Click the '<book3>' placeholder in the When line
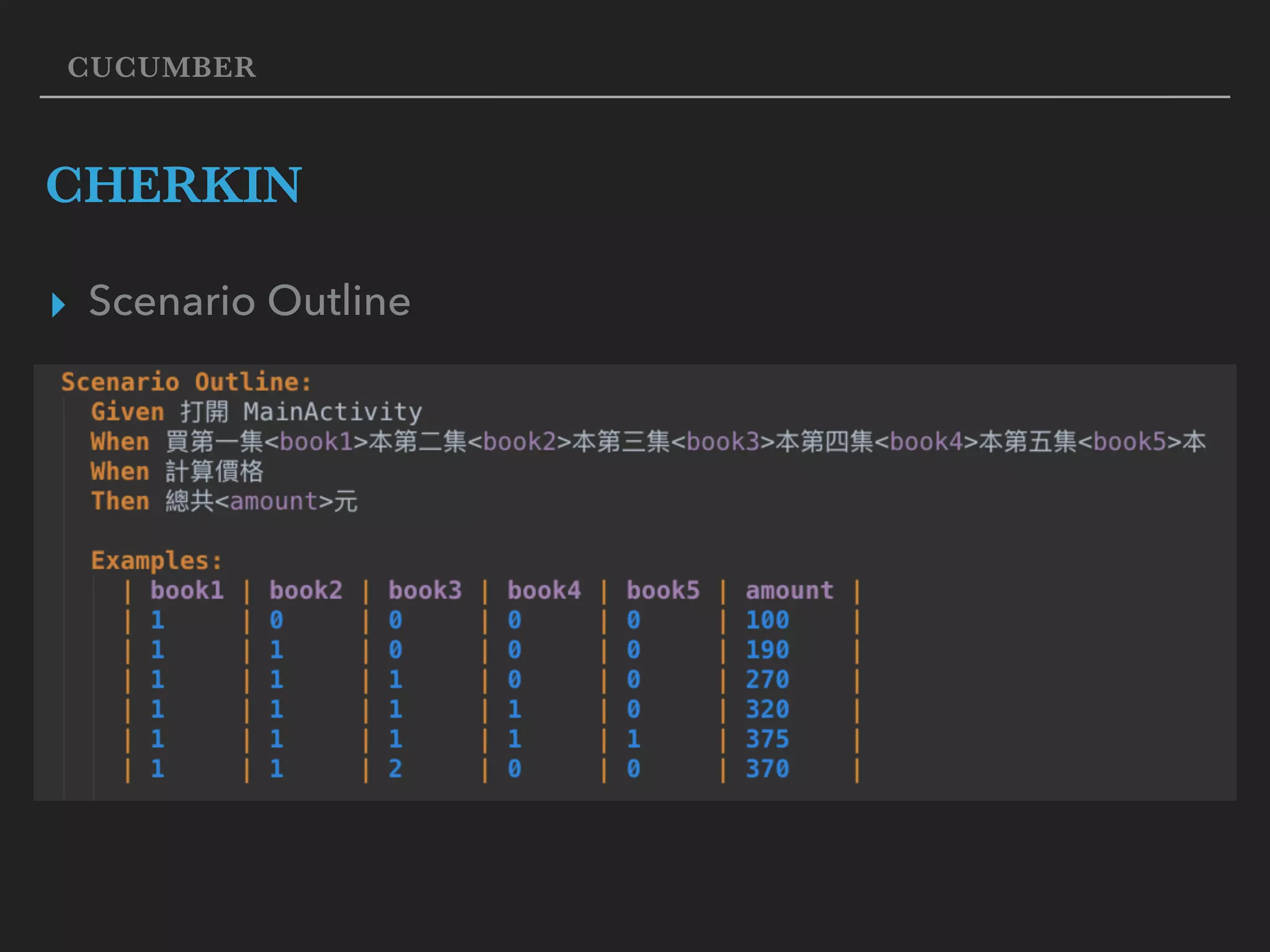Viewport: 1270px width, 952px height. click(x=723, y=442)
